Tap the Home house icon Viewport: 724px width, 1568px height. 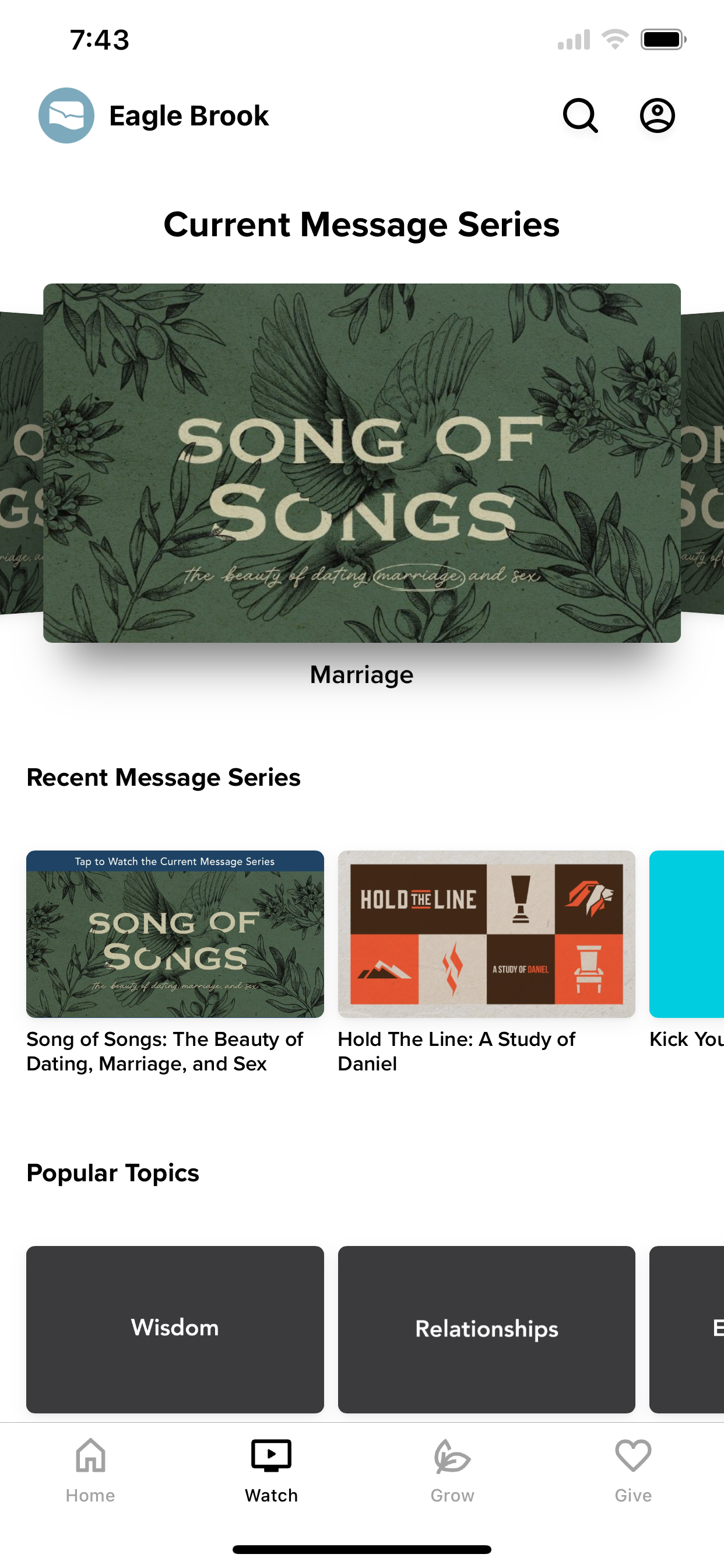point(91,1455)
